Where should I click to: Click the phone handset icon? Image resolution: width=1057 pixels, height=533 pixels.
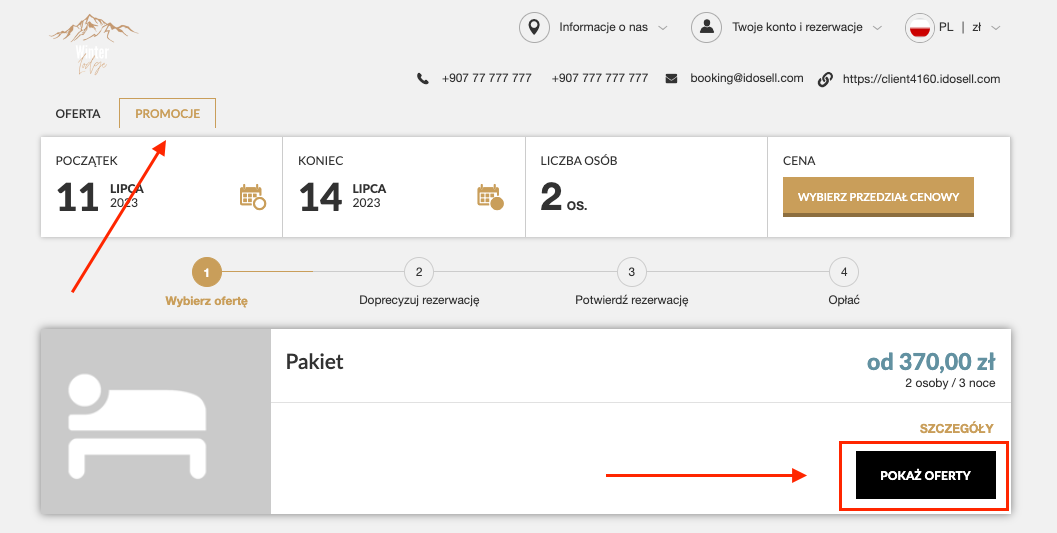[423, 79]
